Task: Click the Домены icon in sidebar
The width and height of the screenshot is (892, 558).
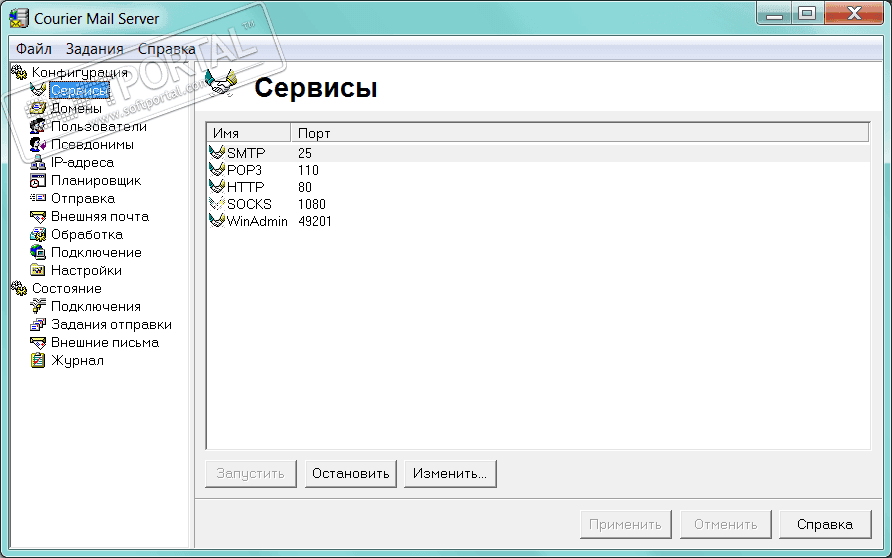Action: point(38,108)
